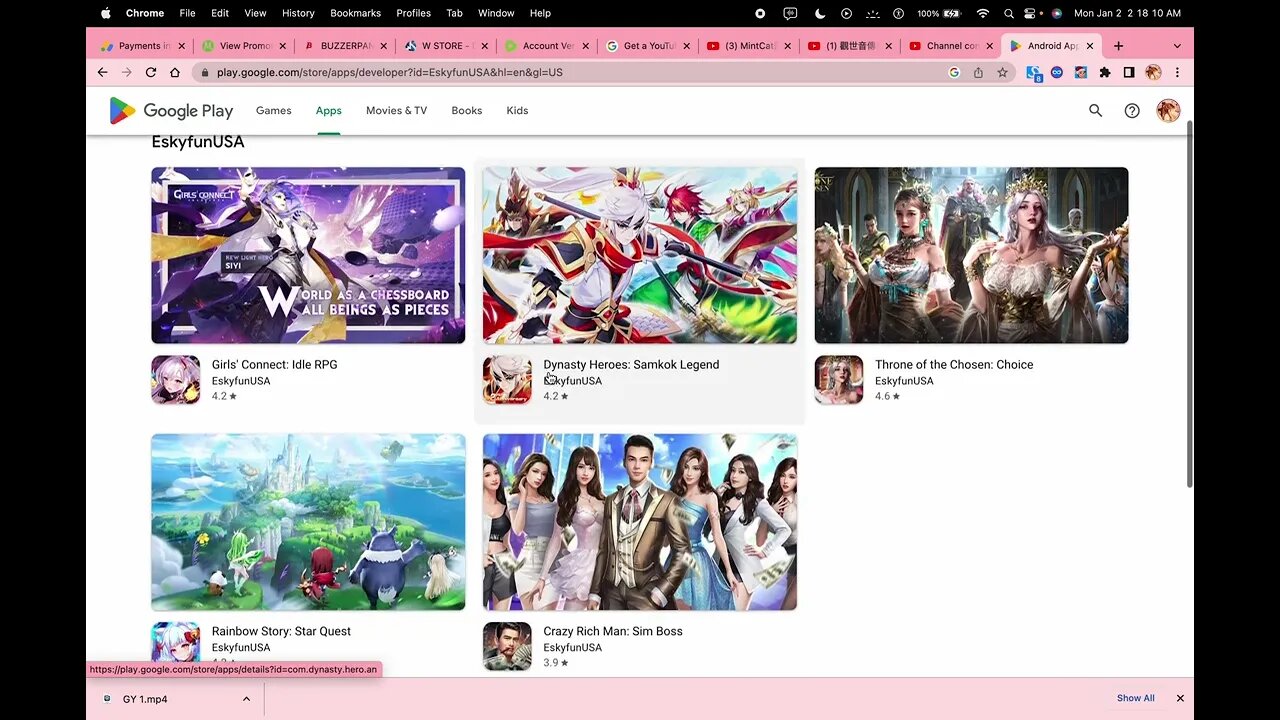Go to the browser home page
Viewport: 1280px width, 720px height.
[x=175, y=72]
